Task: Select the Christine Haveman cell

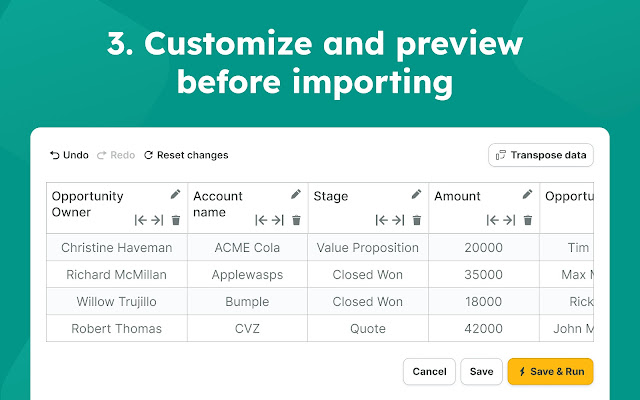Action: [x=117, y=247]
